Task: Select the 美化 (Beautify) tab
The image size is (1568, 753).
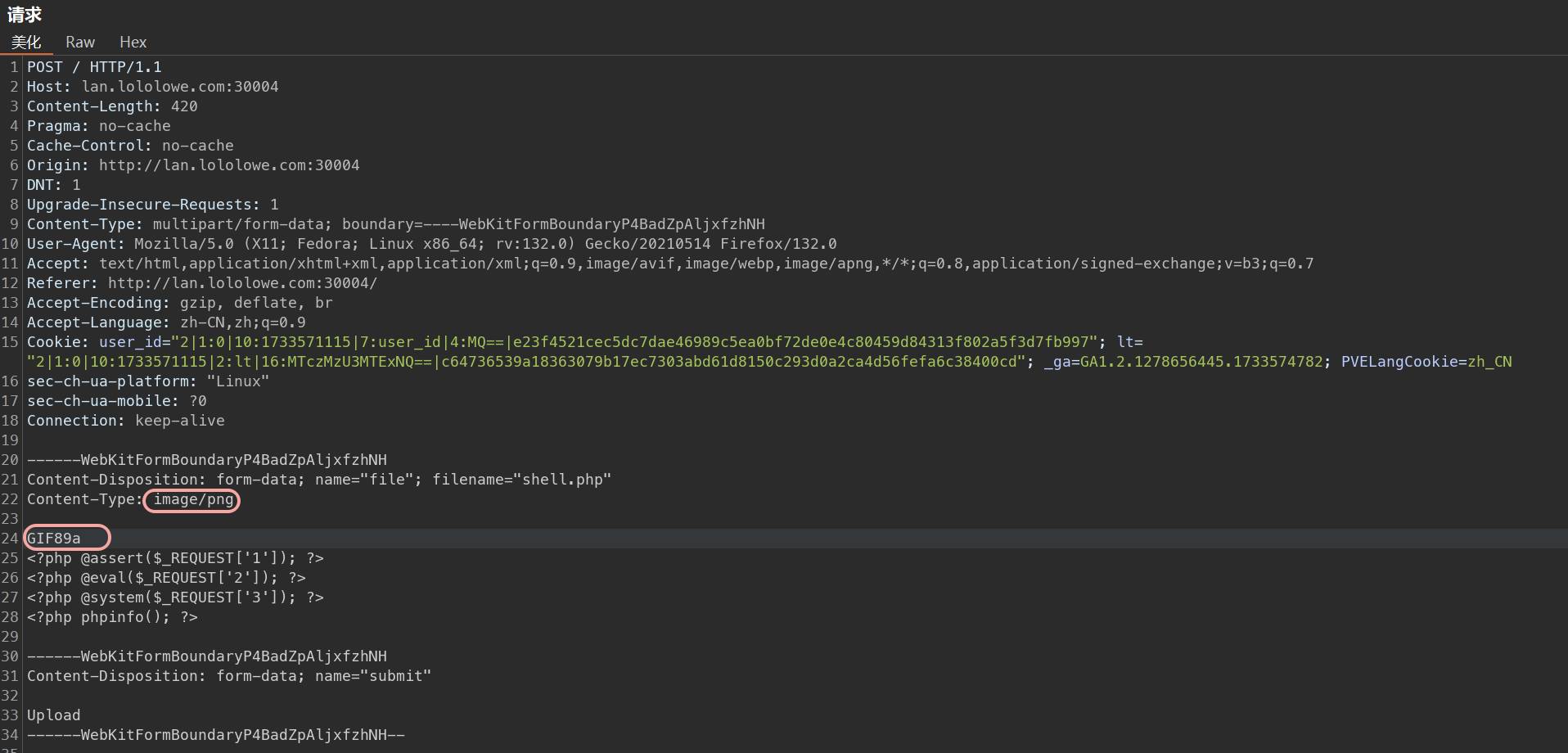Action: click(25, 42)
